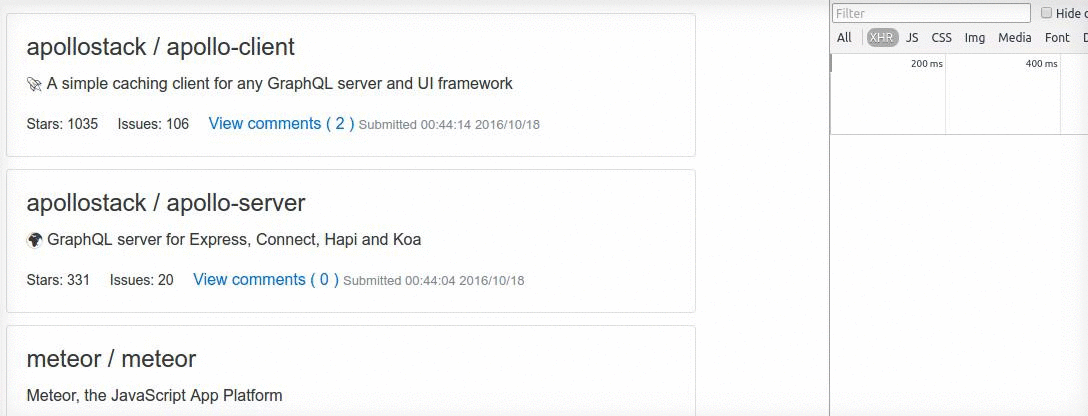The height and width of the screenshot is (416, 1088).
Task: Select the Font network filter
Action: (1057, 38)
